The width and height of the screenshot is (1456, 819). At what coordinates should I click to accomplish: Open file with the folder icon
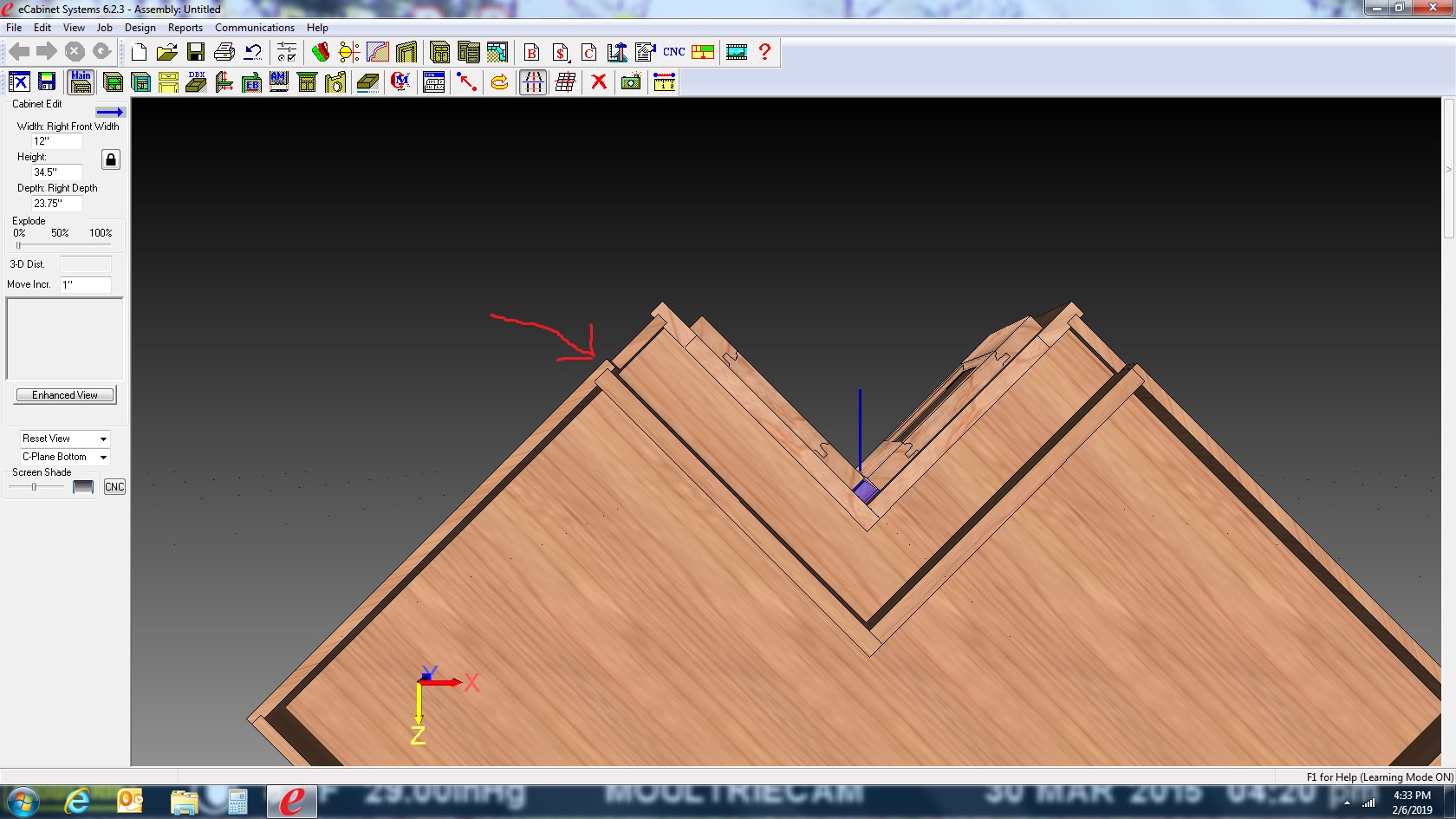pos(167,52)
